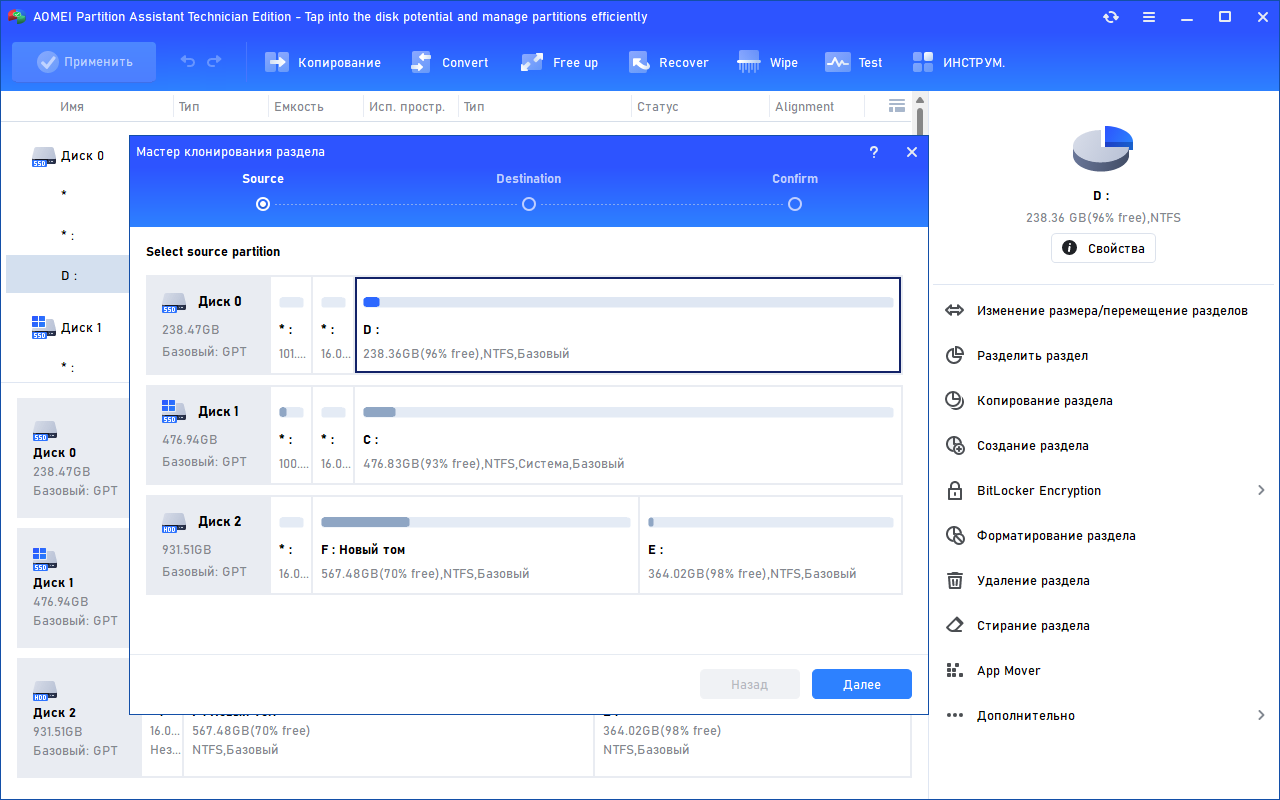Select partition F: Новый том in wizard
The height and width of the screenshot is (800, 1280).
[x=476, y=545]
